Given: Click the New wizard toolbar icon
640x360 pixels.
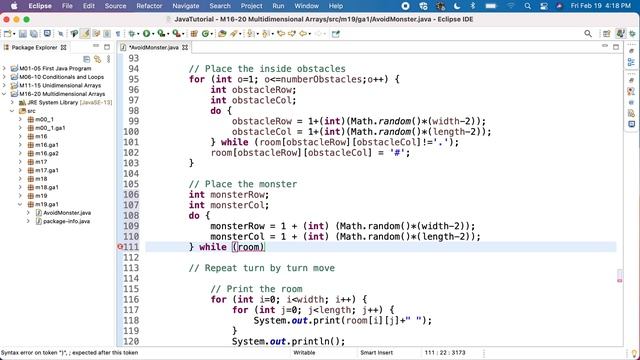Looking at the screenshot, I should pos(7,34).
